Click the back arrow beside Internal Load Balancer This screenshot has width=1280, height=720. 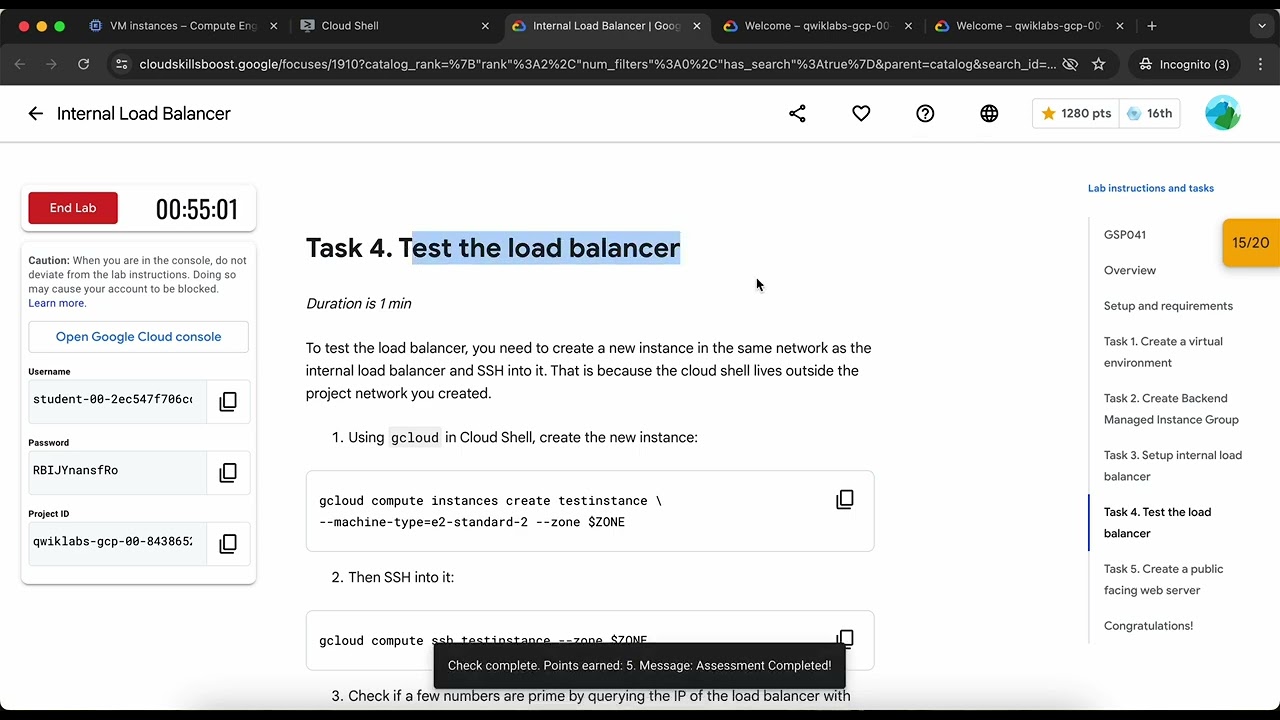click(x=36, y=114)
